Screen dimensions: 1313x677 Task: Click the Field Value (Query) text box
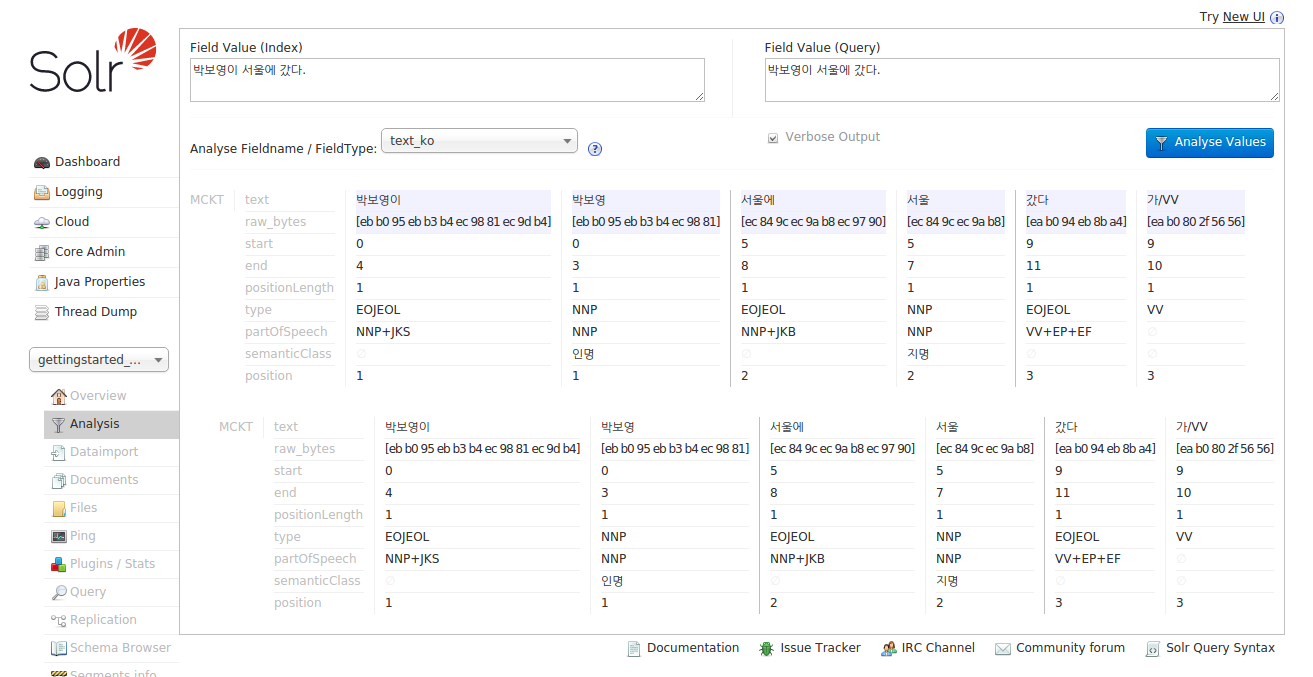tap(1021, 80)
